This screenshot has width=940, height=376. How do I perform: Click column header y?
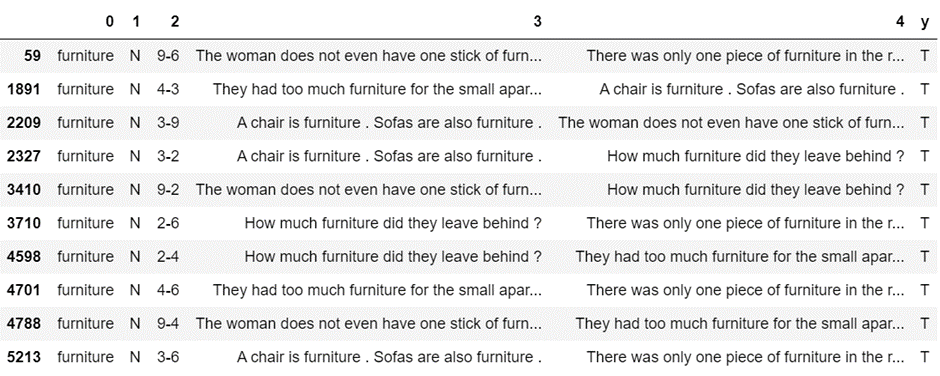click(x=924, y=23)
